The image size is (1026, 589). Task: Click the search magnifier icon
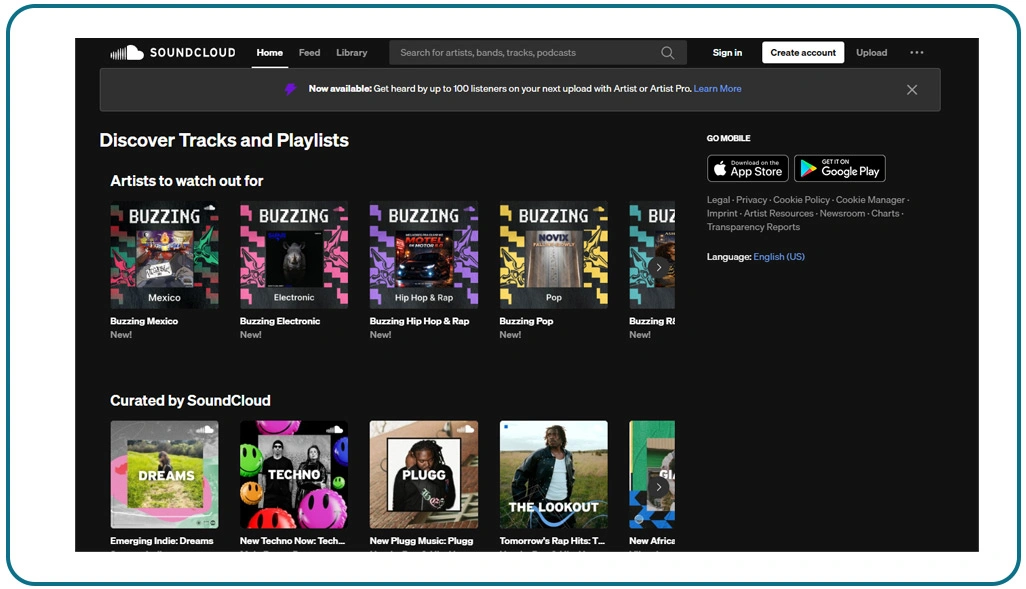tap(667, 53)
